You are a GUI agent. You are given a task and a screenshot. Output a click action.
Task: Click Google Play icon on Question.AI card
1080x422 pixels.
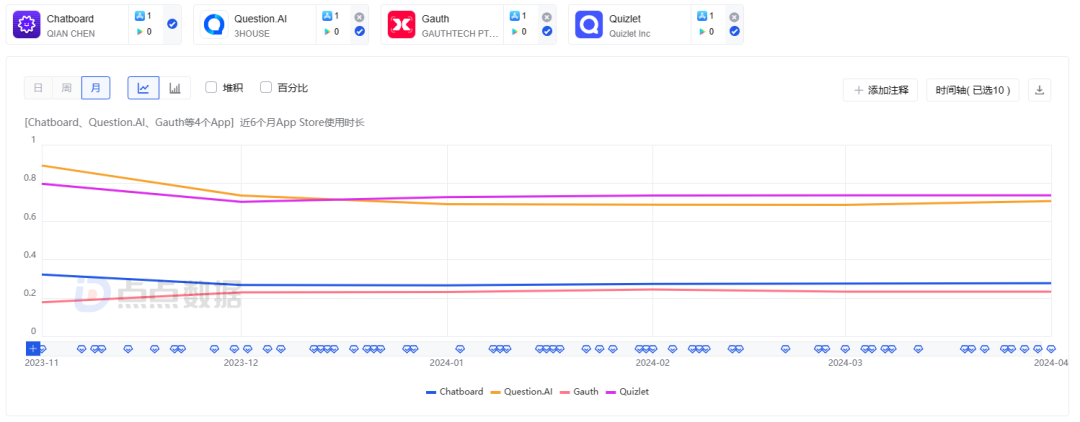(327, 32)
